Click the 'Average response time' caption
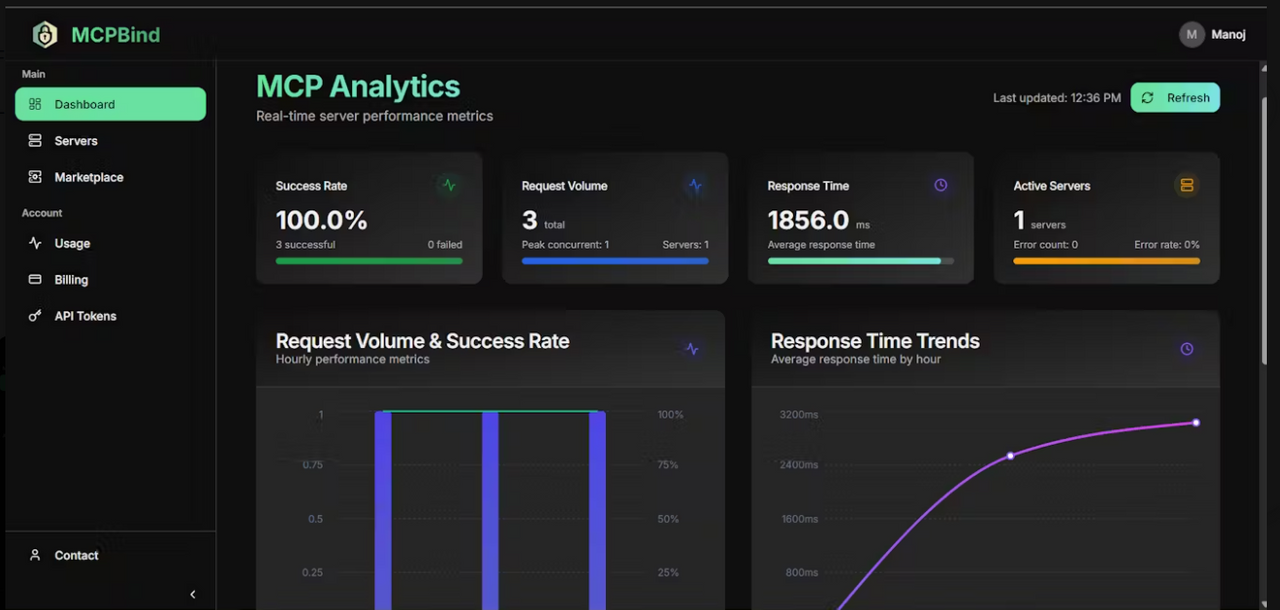1280x610 pixels. [x=821, y=244]
